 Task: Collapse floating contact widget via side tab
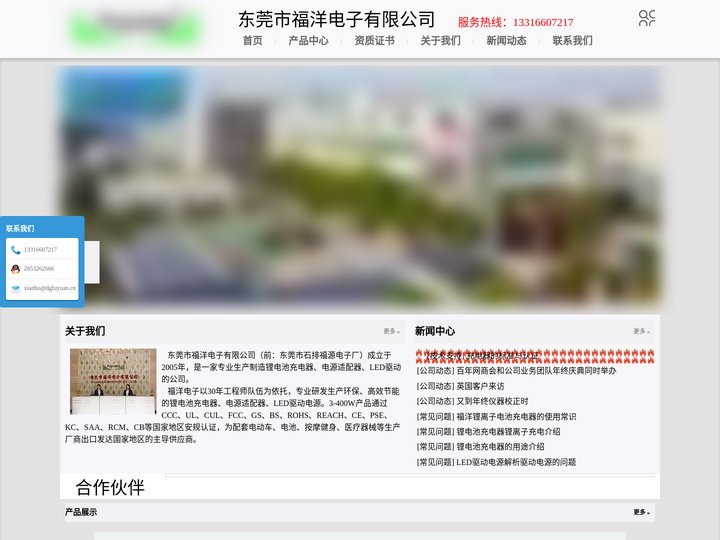(x=92, y=262)
